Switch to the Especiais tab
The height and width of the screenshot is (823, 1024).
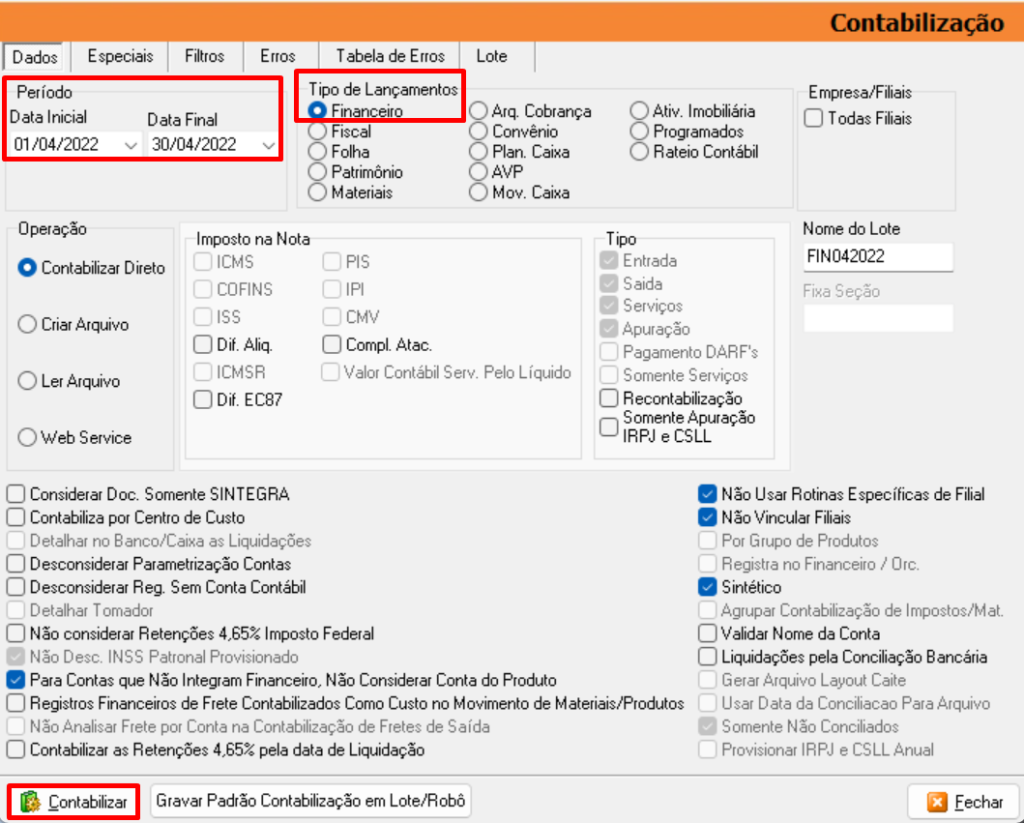119,56
